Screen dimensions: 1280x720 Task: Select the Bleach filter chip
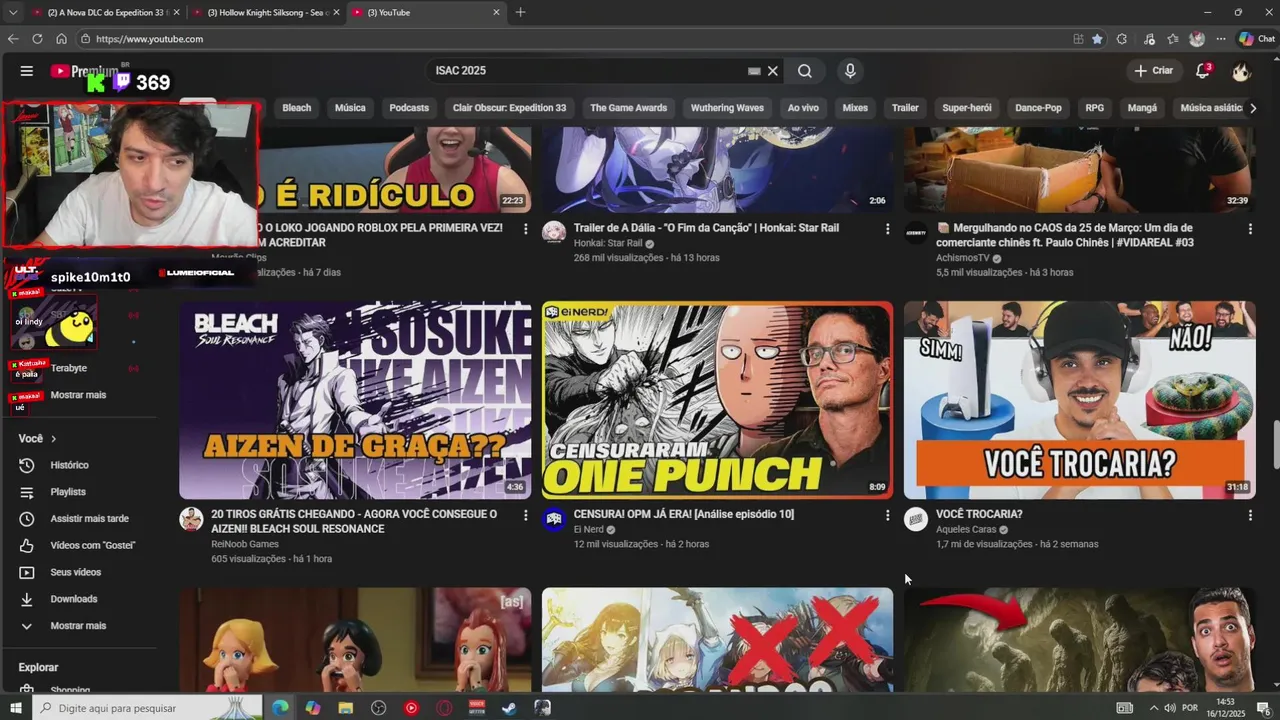(296, 108)
